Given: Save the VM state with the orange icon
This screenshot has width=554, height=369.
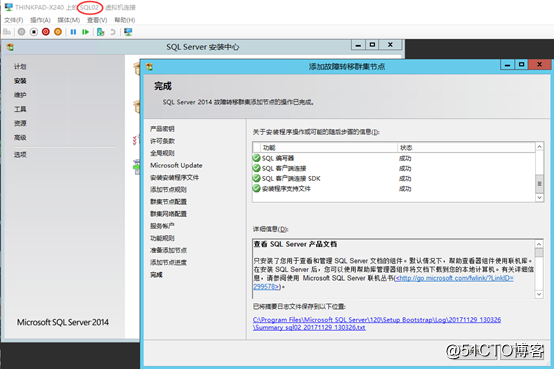Looking at the screenshot, I should (x=58, y=32).
